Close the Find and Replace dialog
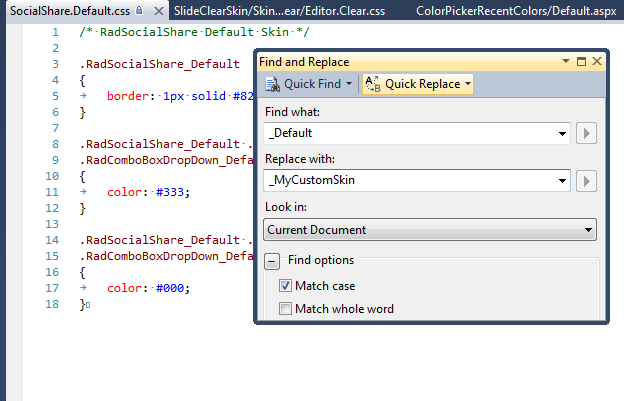 [x=597, y=61]
